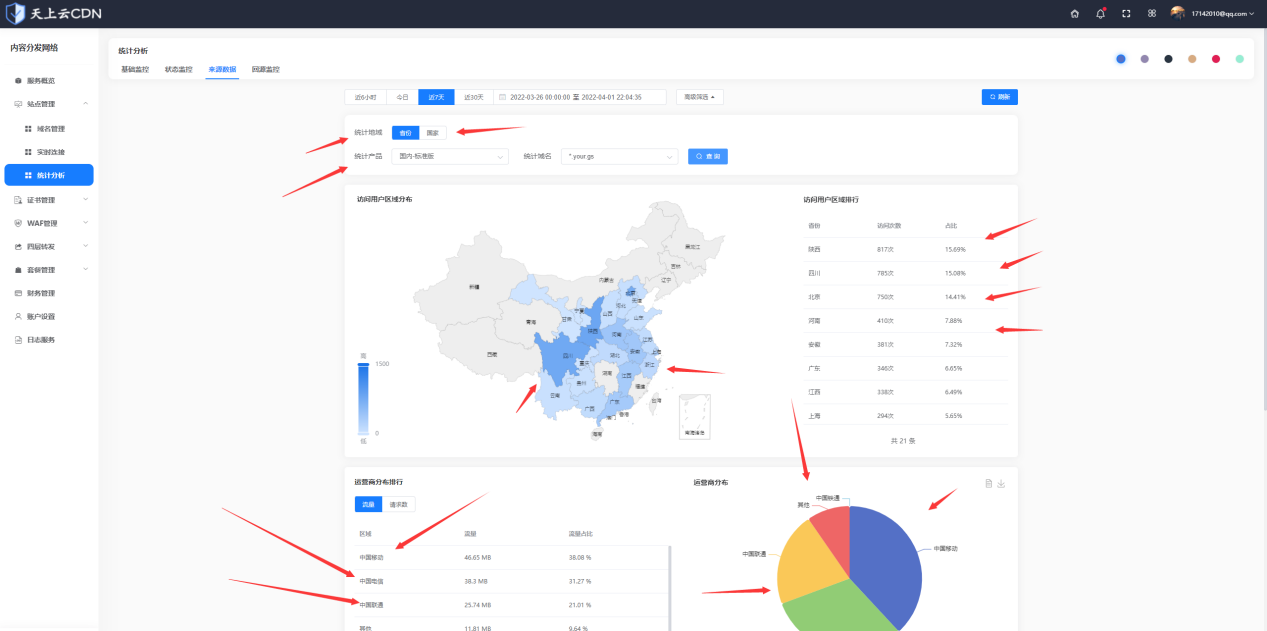Click the 证书管理 certificate icon
The height and width of the screenshot is (631, 1267).
coord(18,200)
